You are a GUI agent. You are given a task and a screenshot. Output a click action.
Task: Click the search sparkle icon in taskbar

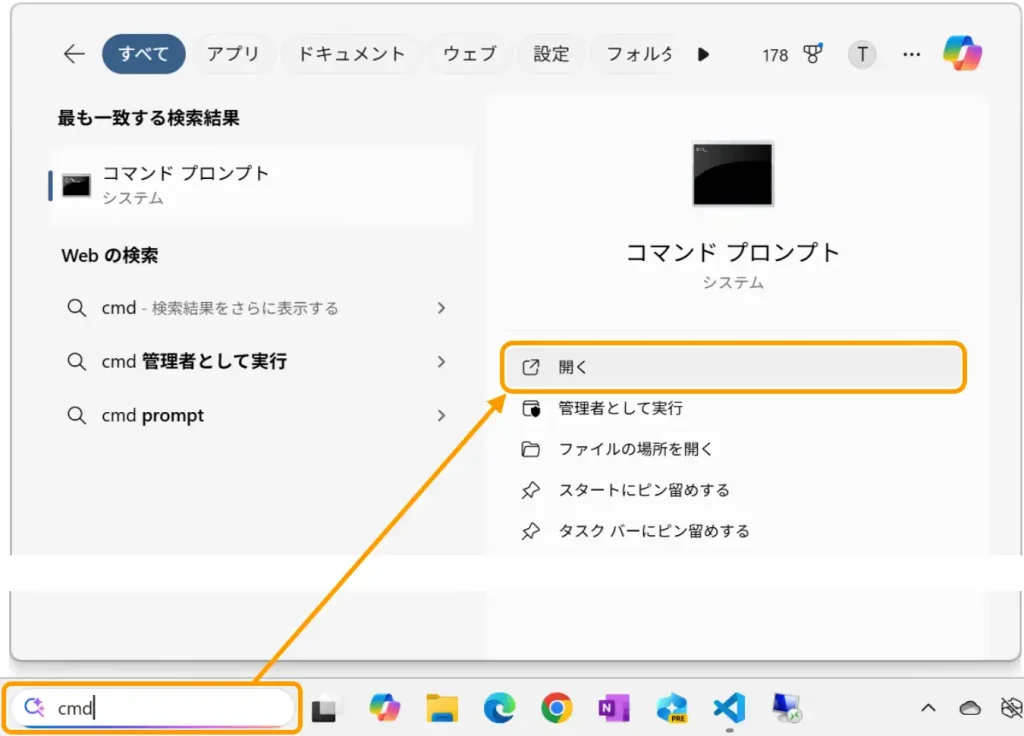click(34, 707)
